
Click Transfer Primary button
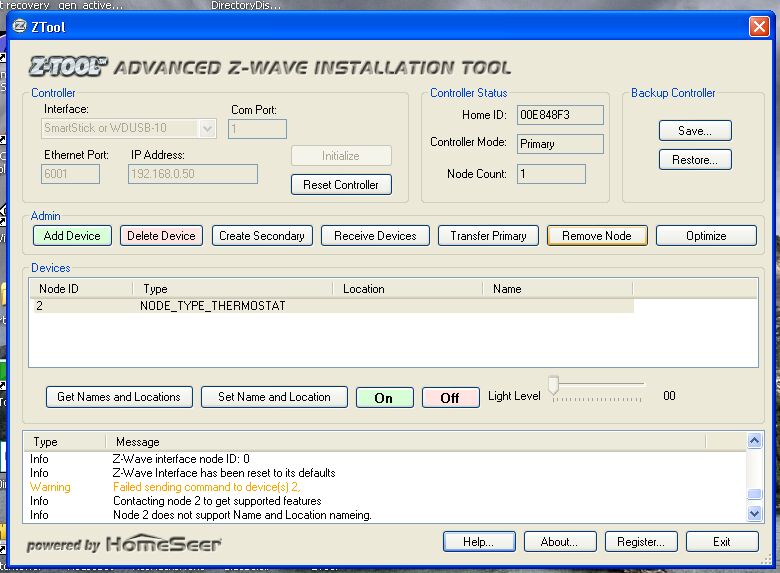pos(488,236)
